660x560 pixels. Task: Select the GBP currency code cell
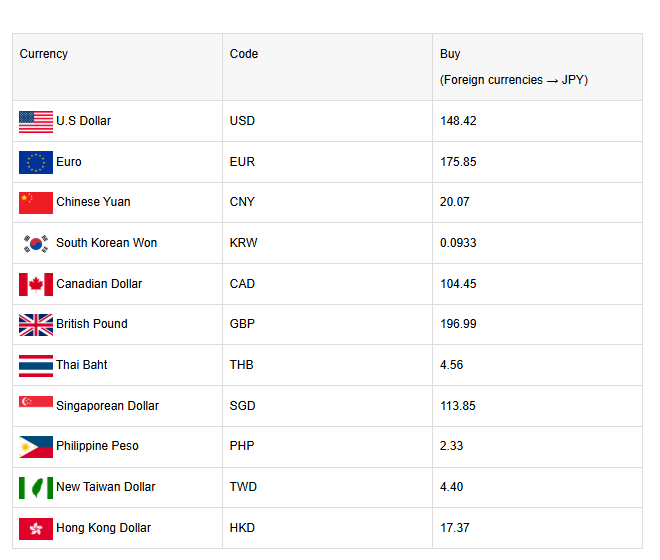[242, 324]
